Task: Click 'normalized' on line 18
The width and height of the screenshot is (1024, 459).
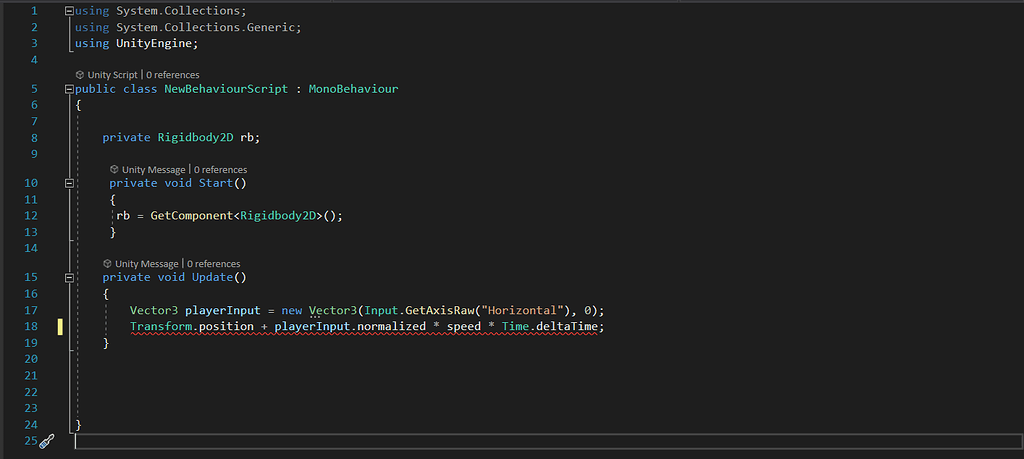Action: click(391, 326)
